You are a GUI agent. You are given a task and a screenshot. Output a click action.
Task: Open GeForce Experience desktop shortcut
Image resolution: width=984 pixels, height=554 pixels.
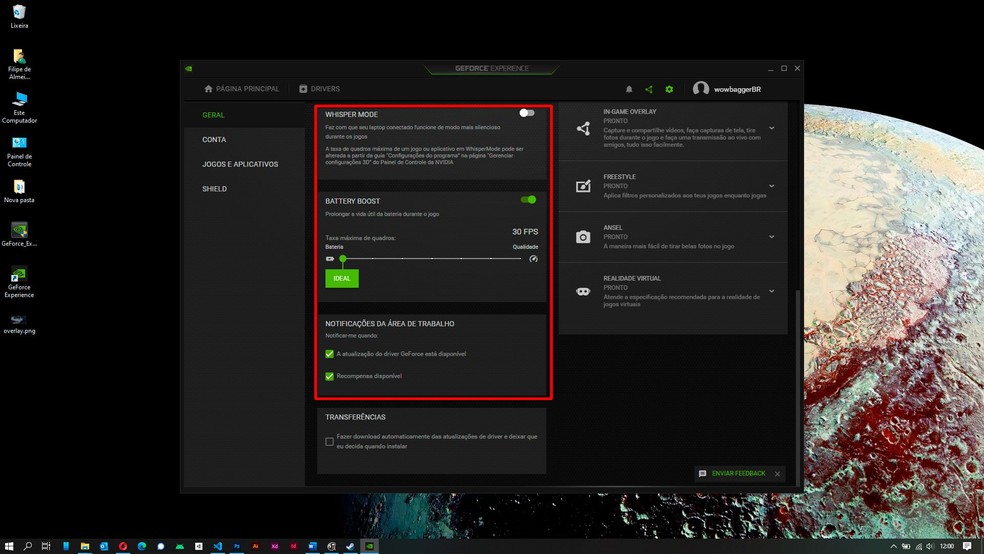click(x=19, y=276)
